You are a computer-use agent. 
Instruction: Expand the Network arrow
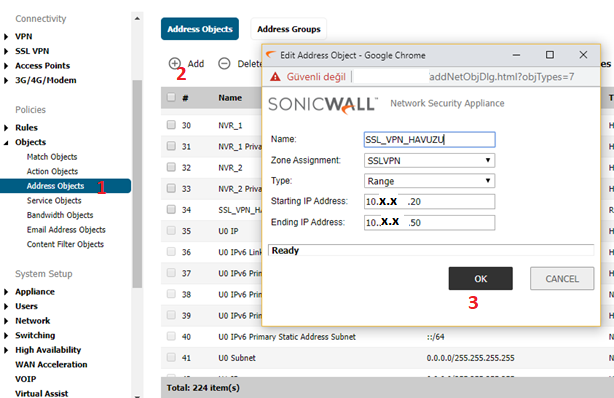tap(6, 321)
